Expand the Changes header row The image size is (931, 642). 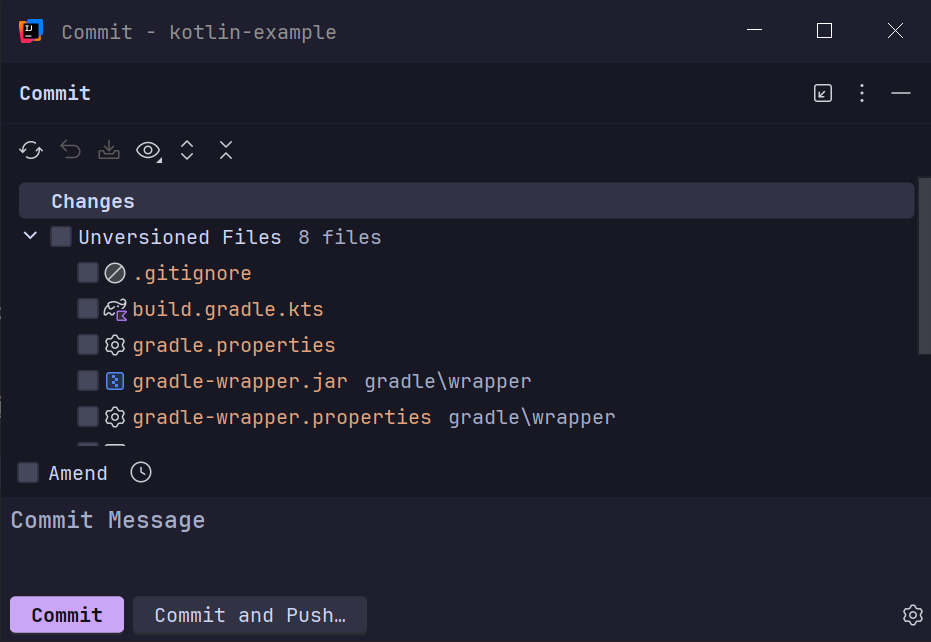pos(92,201)
